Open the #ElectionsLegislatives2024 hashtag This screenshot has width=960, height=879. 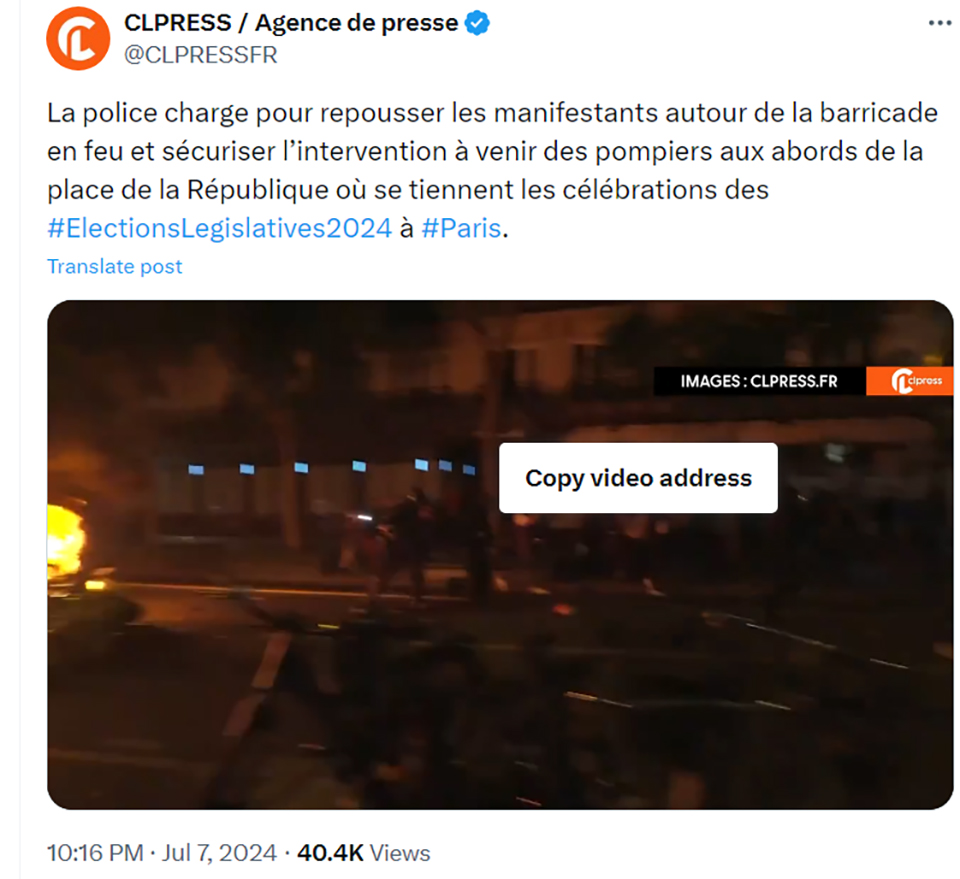219,228
